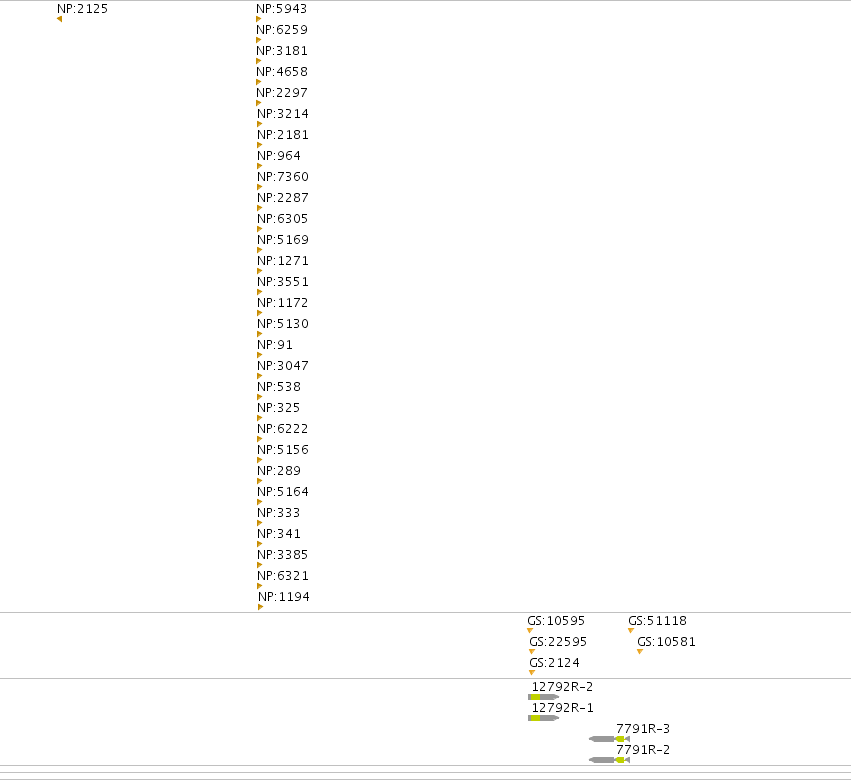
Task: Click the gene glyph under 12792R-2
Action: pyautogui.click(x=543, y=697)
